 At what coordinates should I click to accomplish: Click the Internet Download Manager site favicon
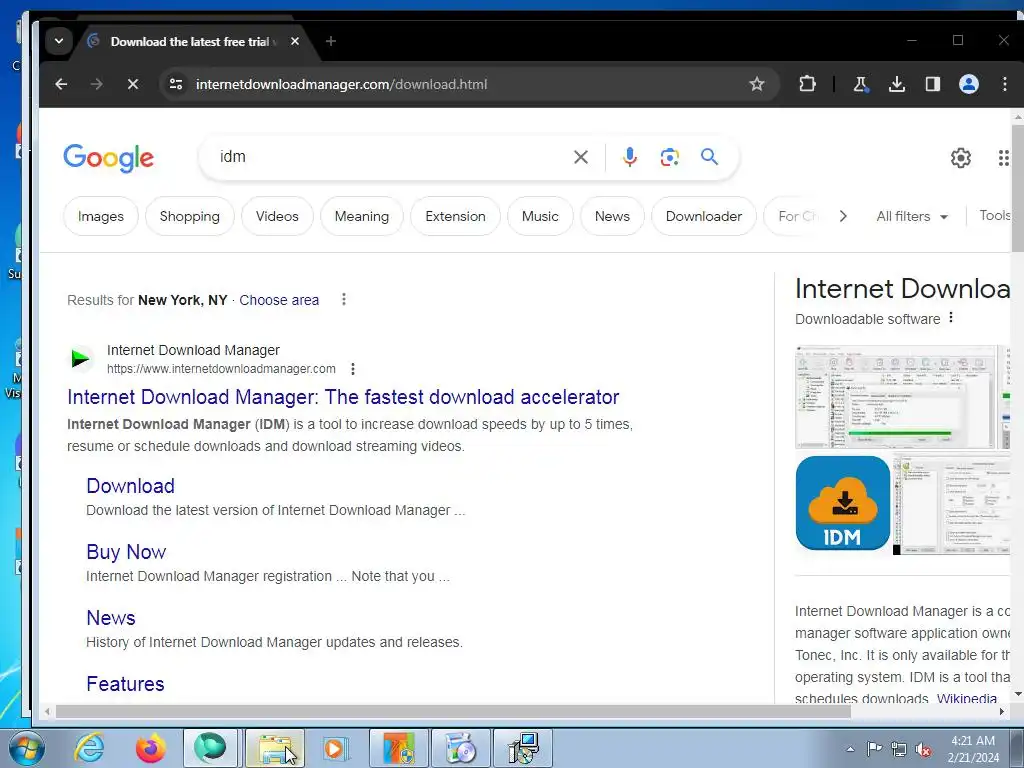[x=81, y=359]
